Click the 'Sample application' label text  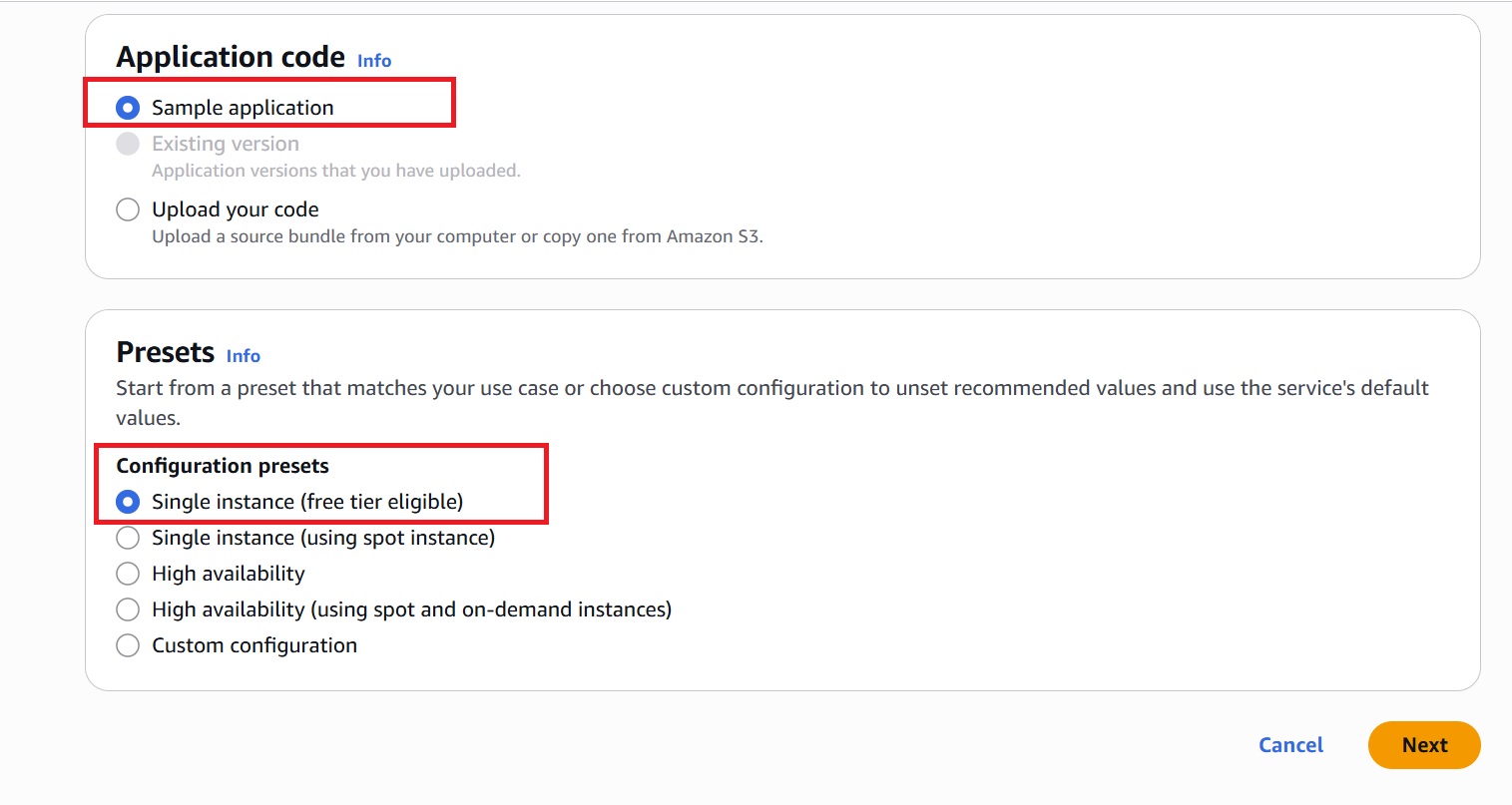pos(243,108)
